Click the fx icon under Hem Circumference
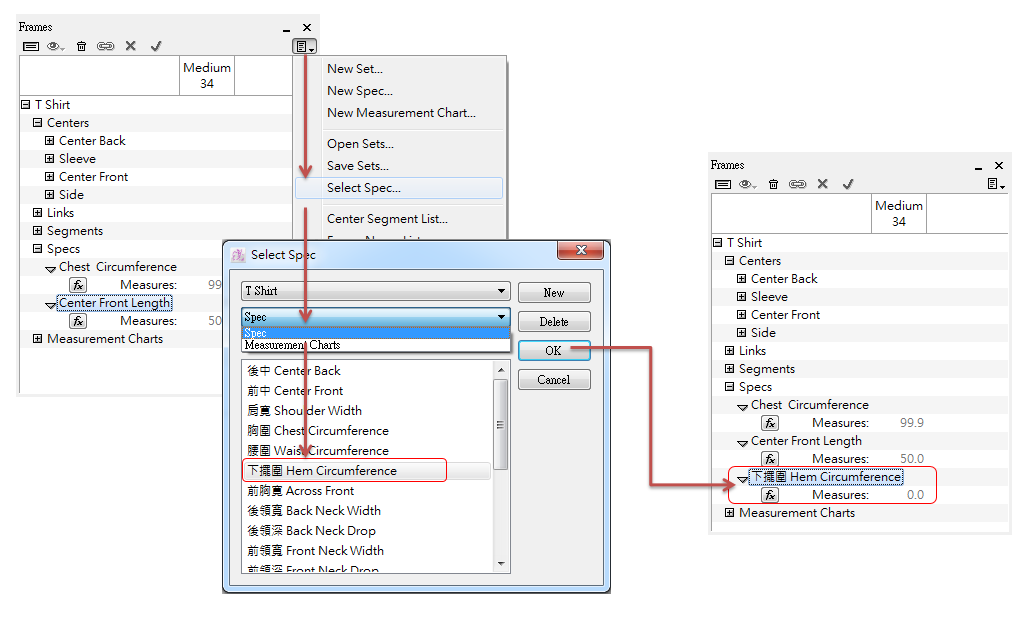 [x=770, y=495]
